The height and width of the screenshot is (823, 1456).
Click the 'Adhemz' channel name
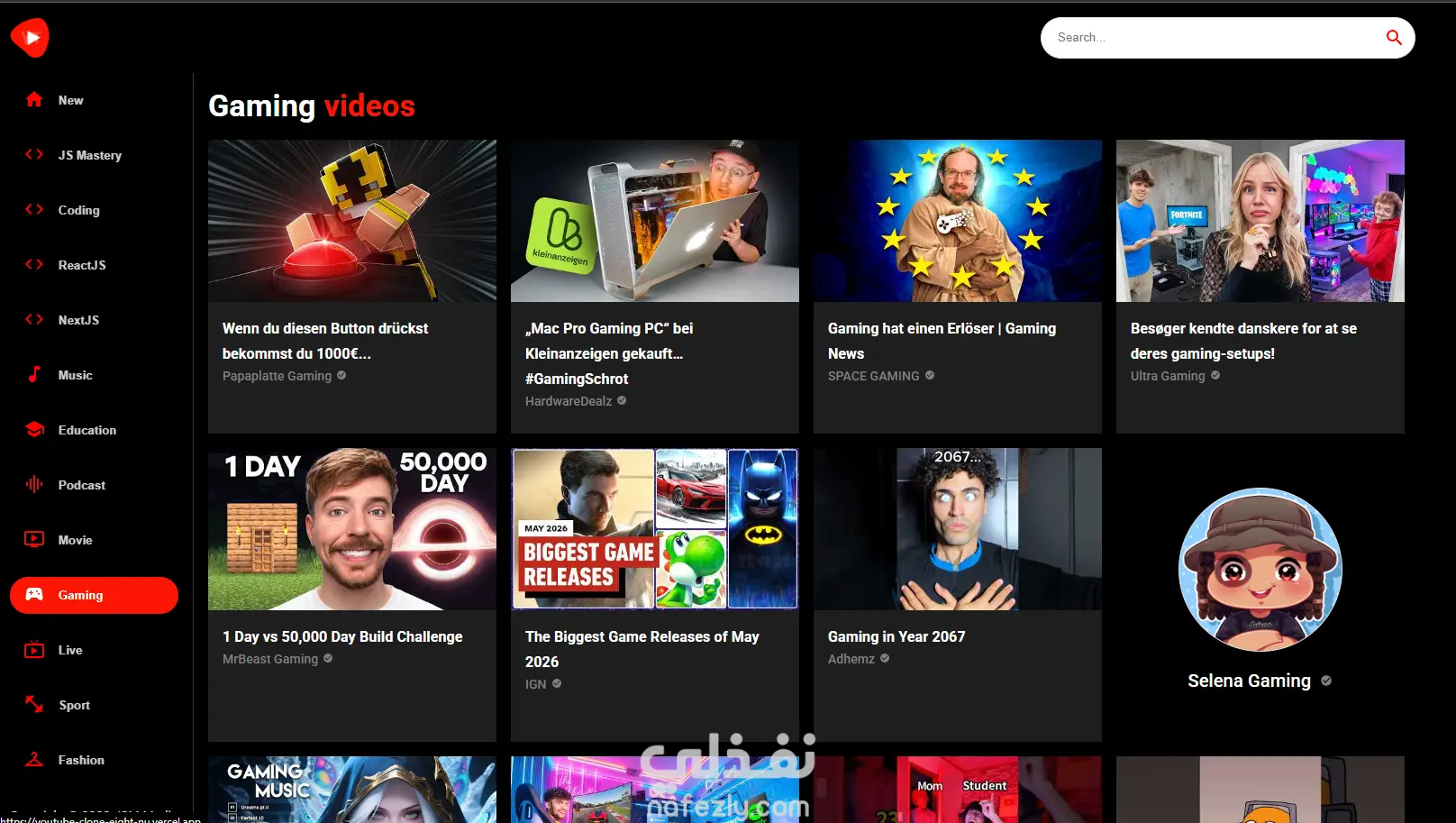tap(851, 659)
